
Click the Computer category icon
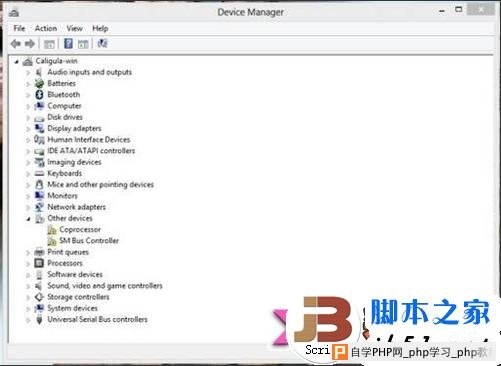coord(39,106)
